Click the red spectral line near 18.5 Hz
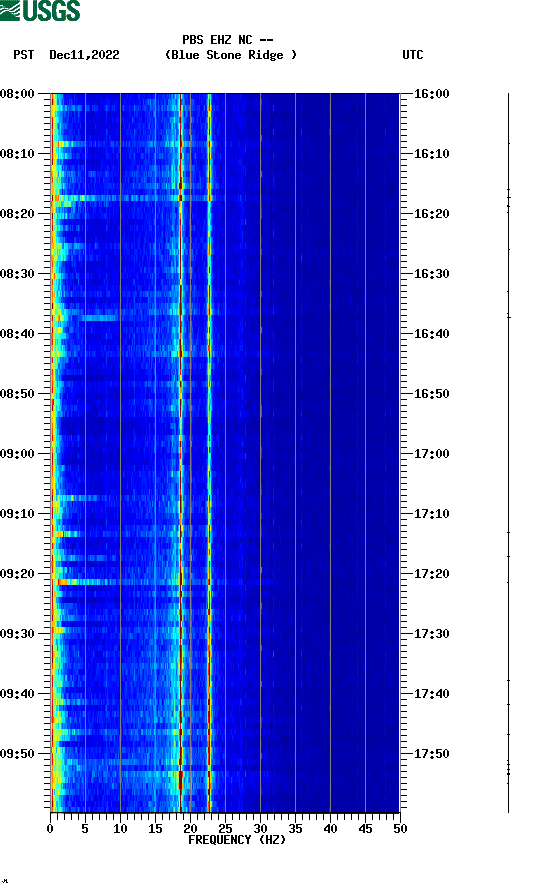 pyautogui.click(x=180, y=452)
